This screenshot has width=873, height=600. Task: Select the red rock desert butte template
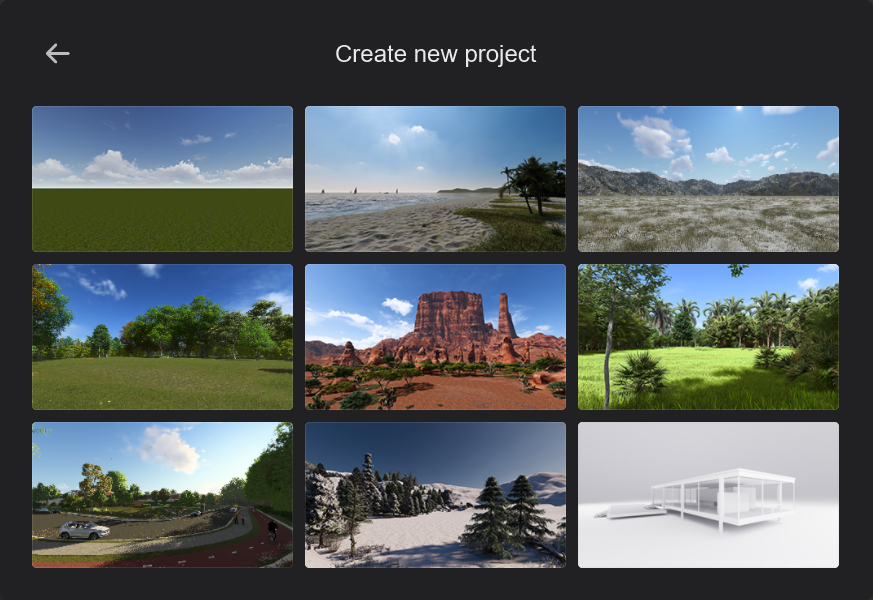click(x=435, y=337)
